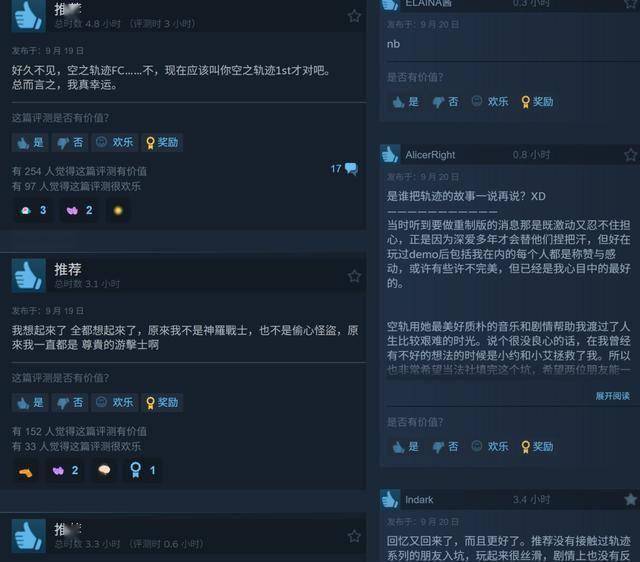Click the brain award icon on the 神羅戰士 review
640x562 pixels.
(x=104, y=470)
